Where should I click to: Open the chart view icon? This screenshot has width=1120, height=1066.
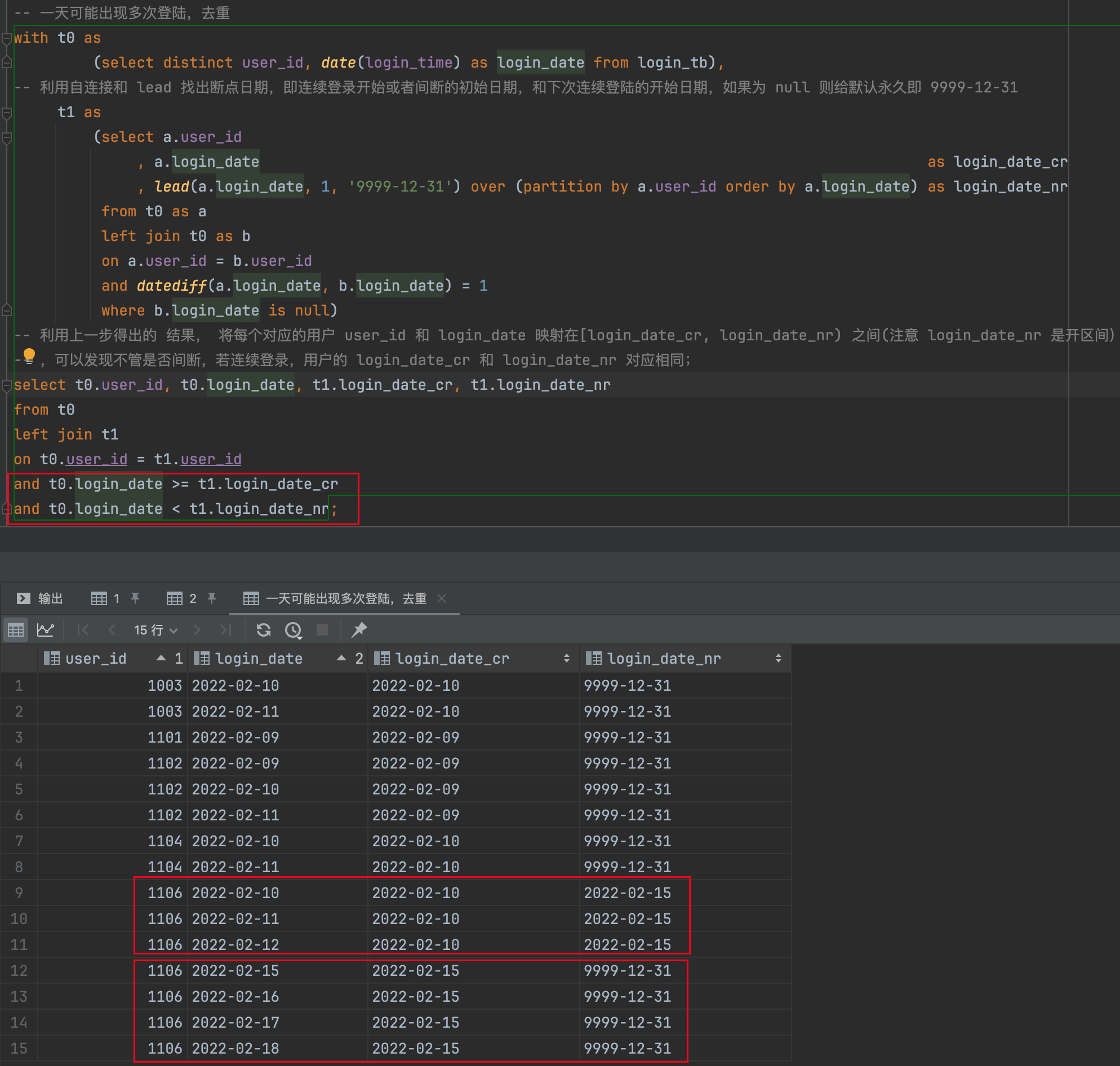(46, 629)
